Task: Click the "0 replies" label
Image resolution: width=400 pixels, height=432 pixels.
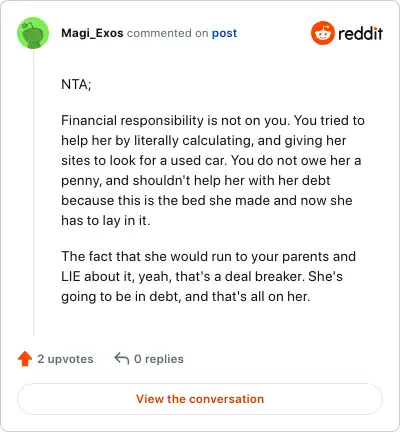Action: [159, 359]
